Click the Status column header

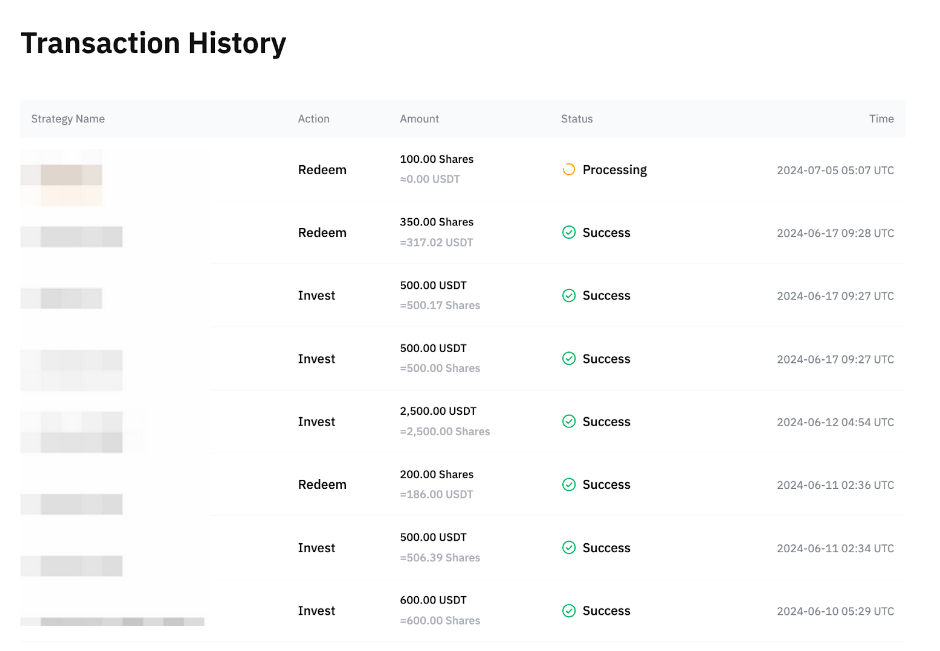[576, 119]
